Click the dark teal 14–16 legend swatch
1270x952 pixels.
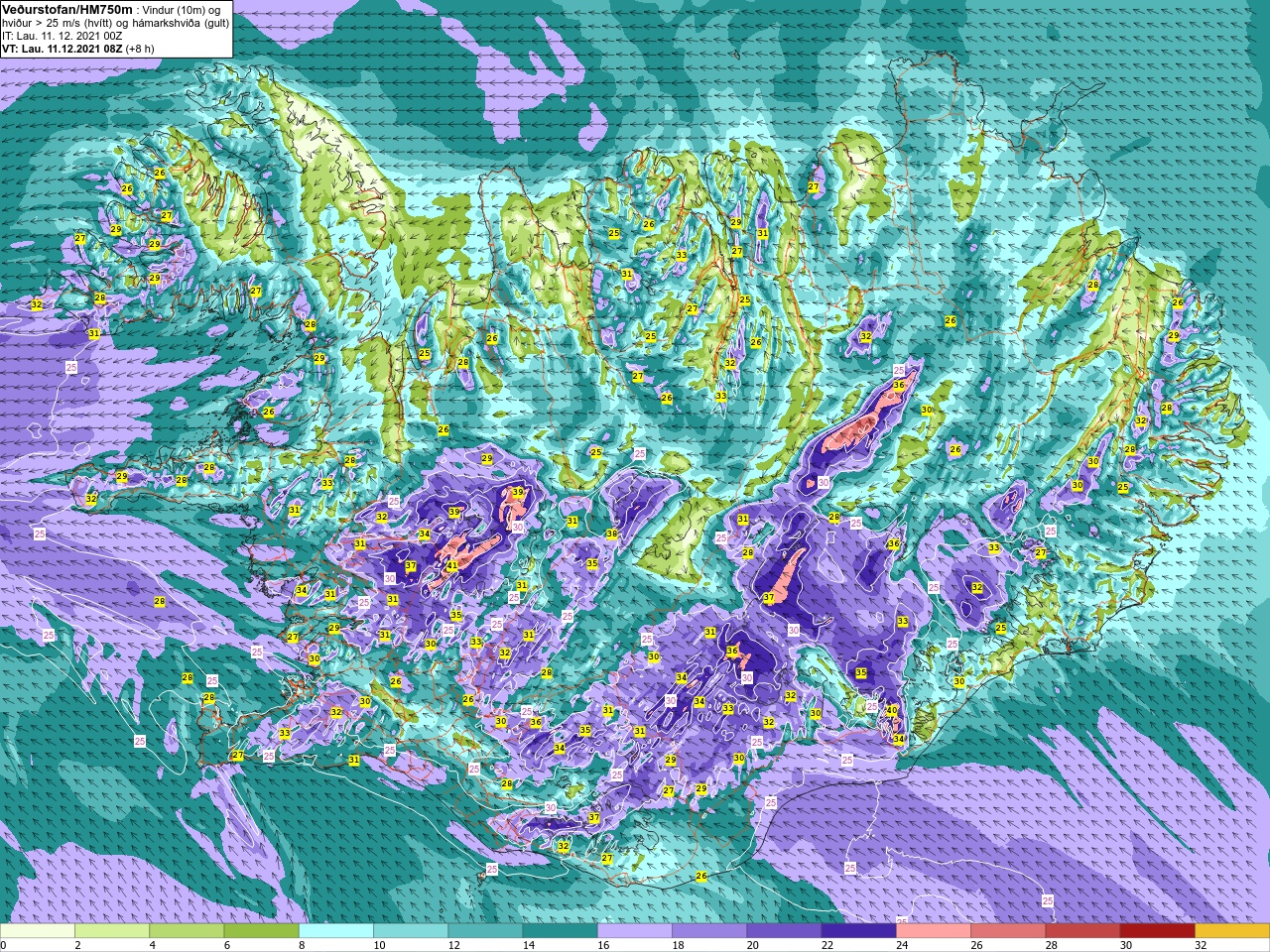point(561,931)
